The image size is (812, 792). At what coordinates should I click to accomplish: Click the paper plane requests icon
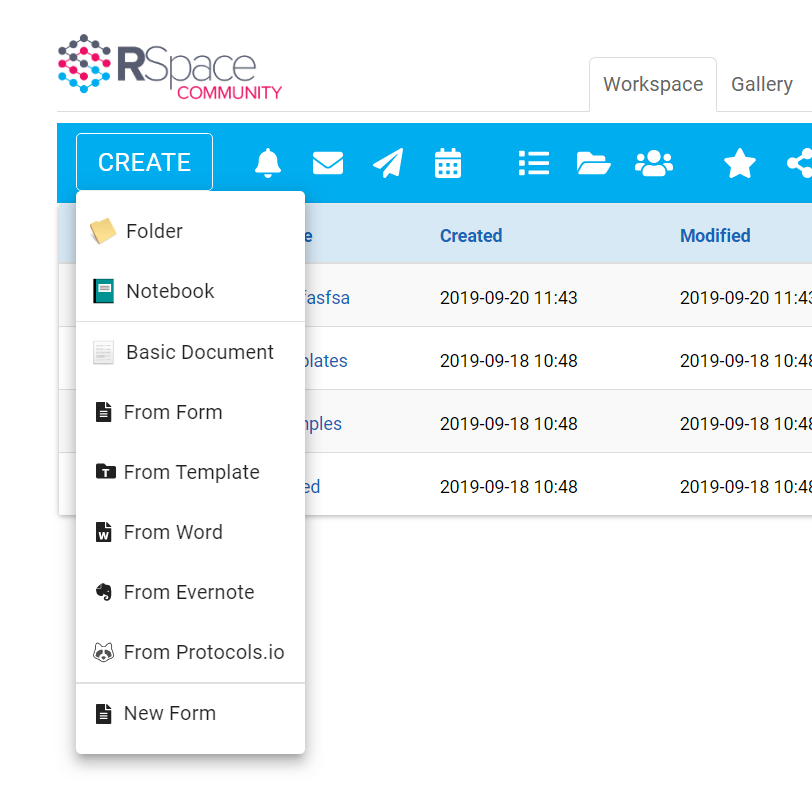(x=388, y=163)
